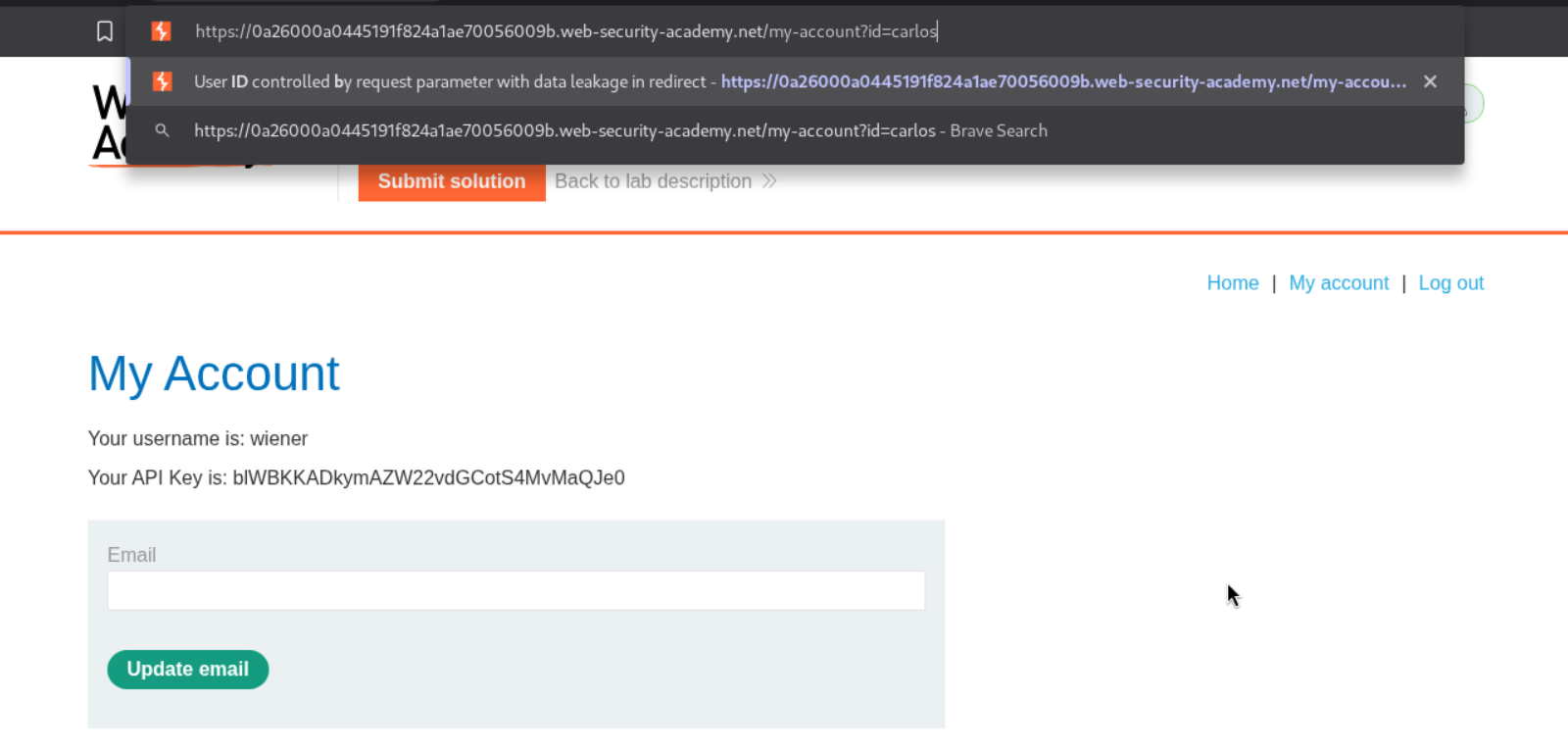Go to the Home link
Image resolution: width=1568 pixels, height=750 pixels.
[1232, 283]
